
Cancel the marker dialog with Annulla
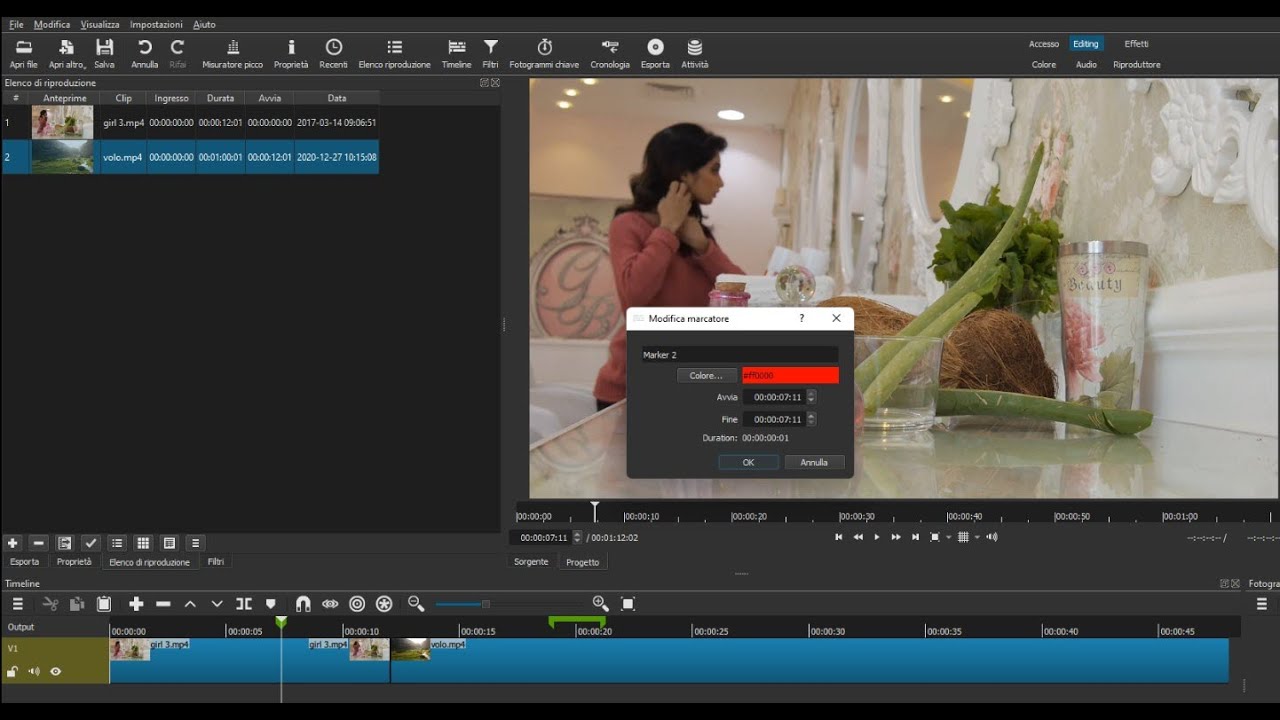[x=814, y=462]
